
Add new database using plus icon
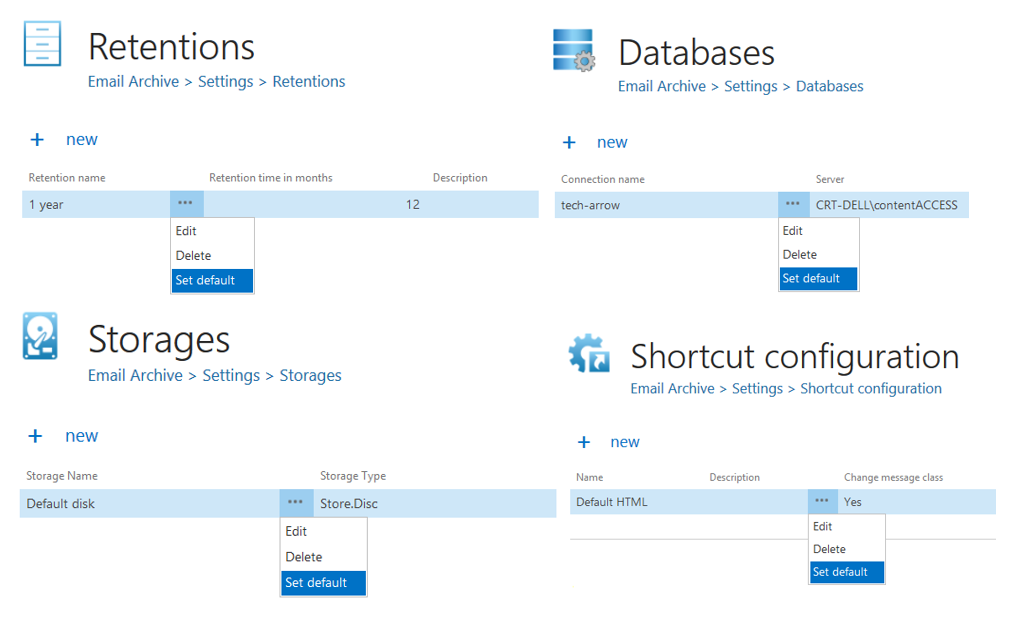(x=569, y=142)
